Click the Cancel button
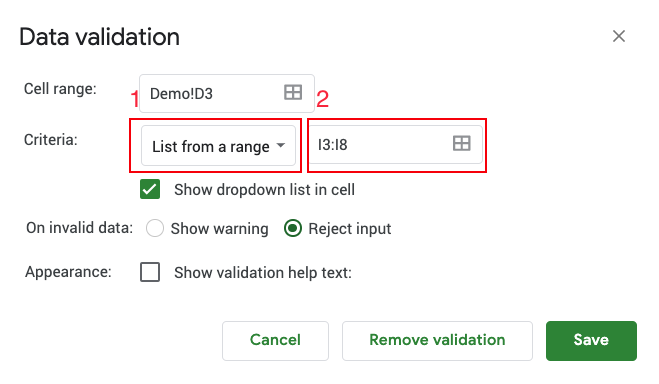The width and height of the screenshot is (659, 384). pyautogui.click(x=275, y=340)
